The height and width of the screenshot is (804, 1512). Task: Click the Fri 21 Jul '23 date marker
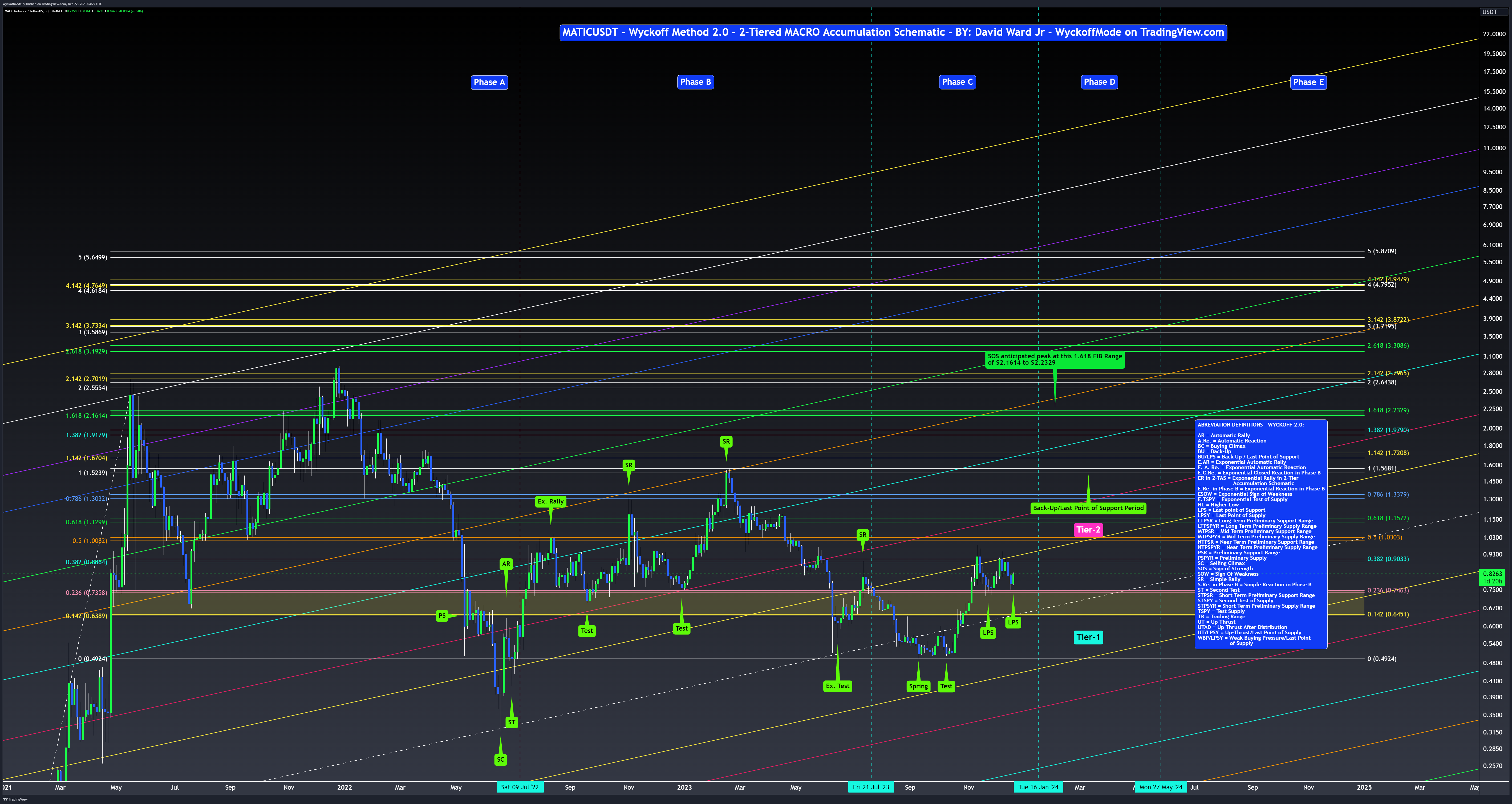pyautogui.click(x=871, y=787)
